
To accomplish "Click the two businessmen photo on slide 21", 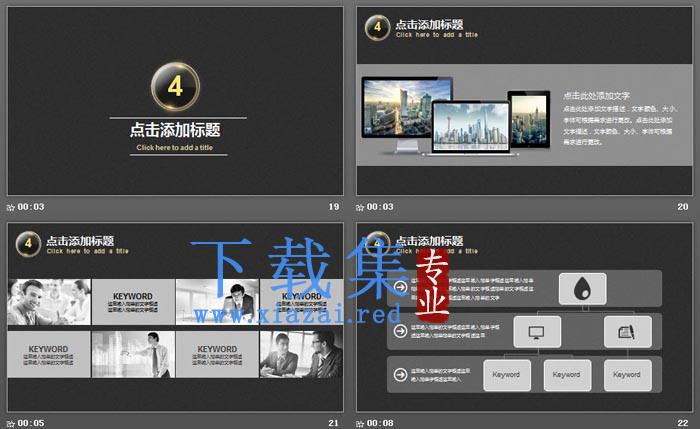I will tap(302, 354).
